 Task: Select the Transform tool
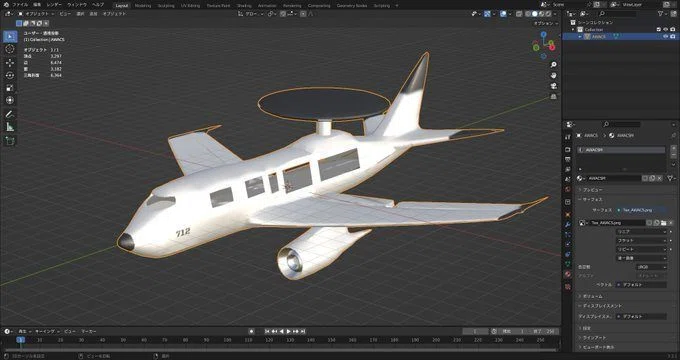pyautogui.click(x=10, y=100)
